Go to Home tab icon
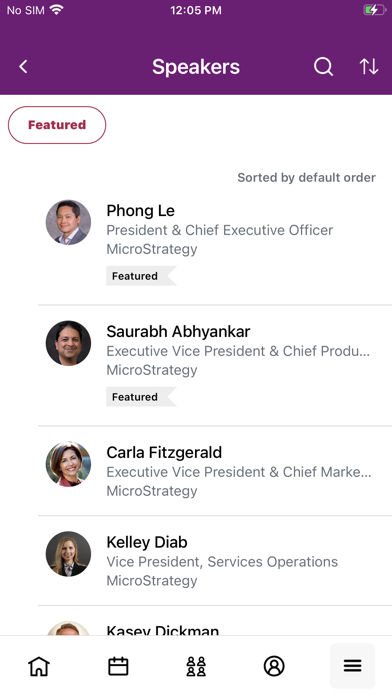Screen dimensions: 392x696 point(39,666)
